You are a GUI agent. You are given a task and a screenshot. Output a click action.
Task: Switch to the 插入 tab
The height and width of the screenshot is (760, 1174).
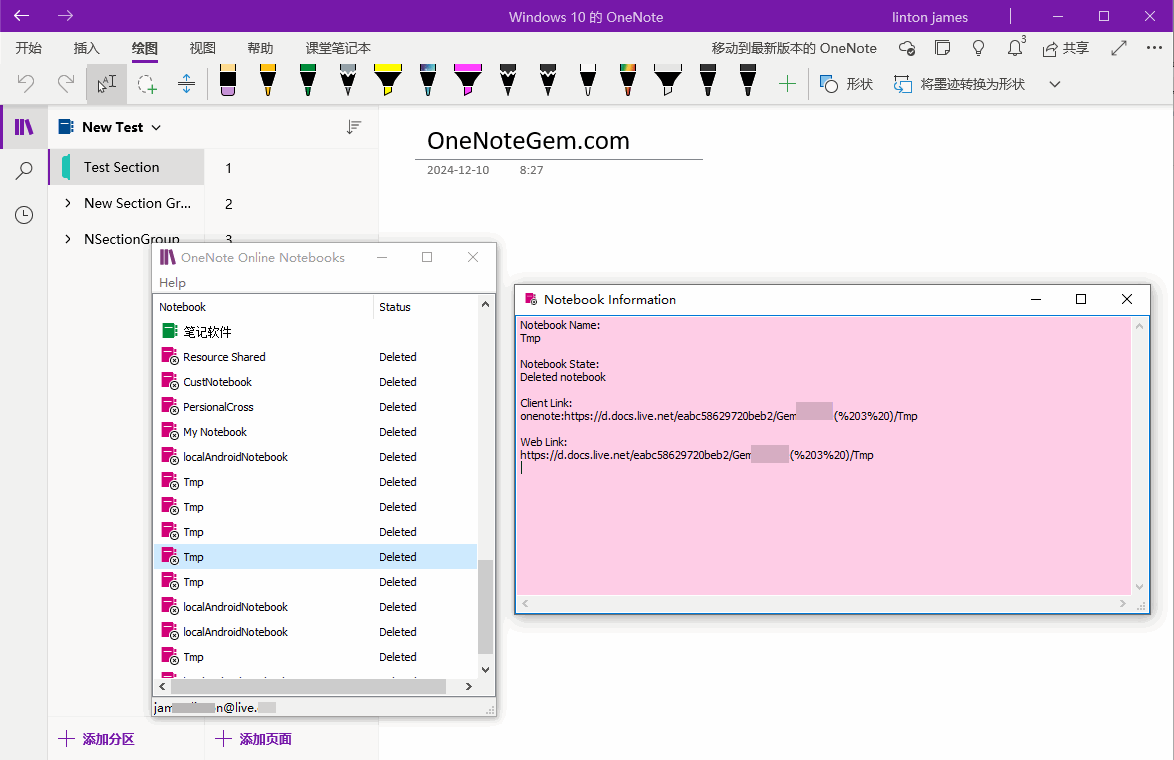87,48
